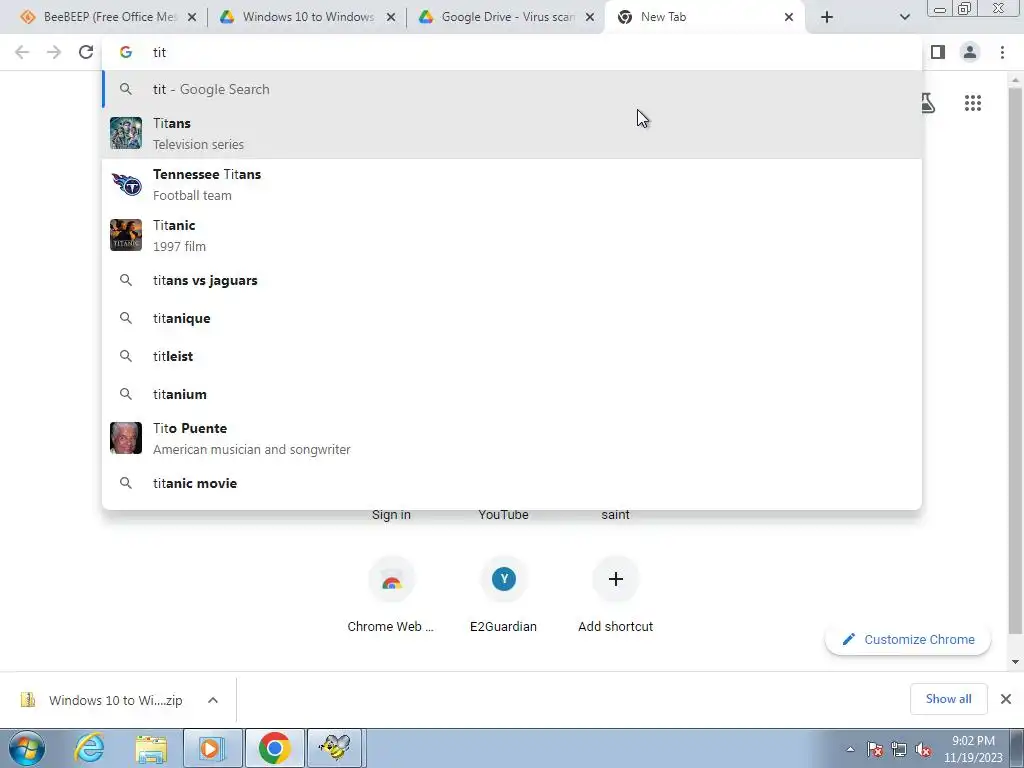
Task: Select the Tito Puente suggestion
Action: [512, 438]
